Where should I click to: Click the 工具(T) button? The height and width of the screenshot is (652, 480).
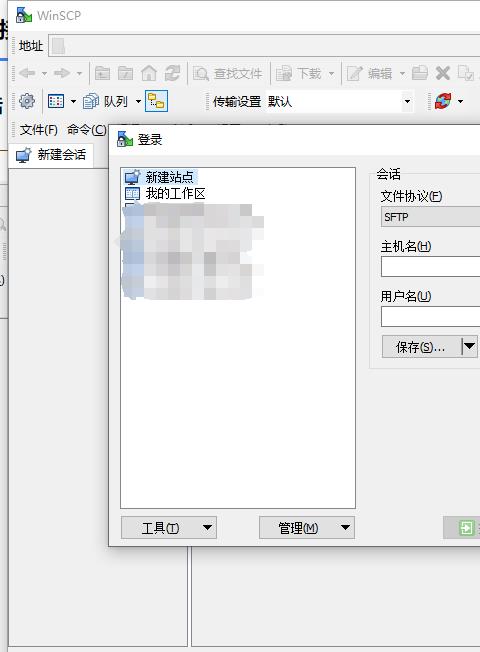coord(168,528)
